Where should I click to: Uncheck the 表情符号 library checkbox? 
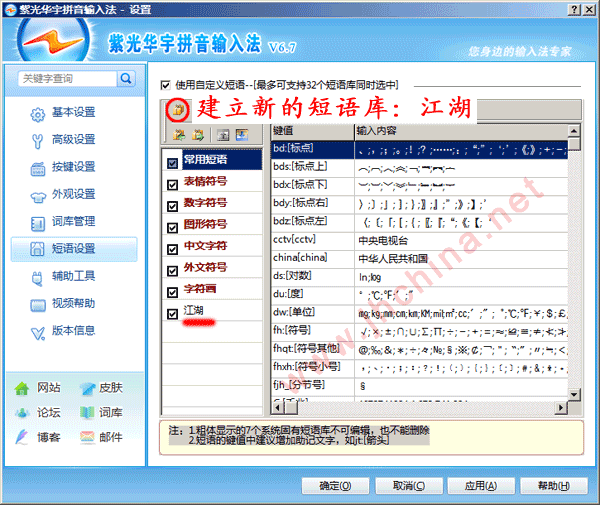[173, 185]
